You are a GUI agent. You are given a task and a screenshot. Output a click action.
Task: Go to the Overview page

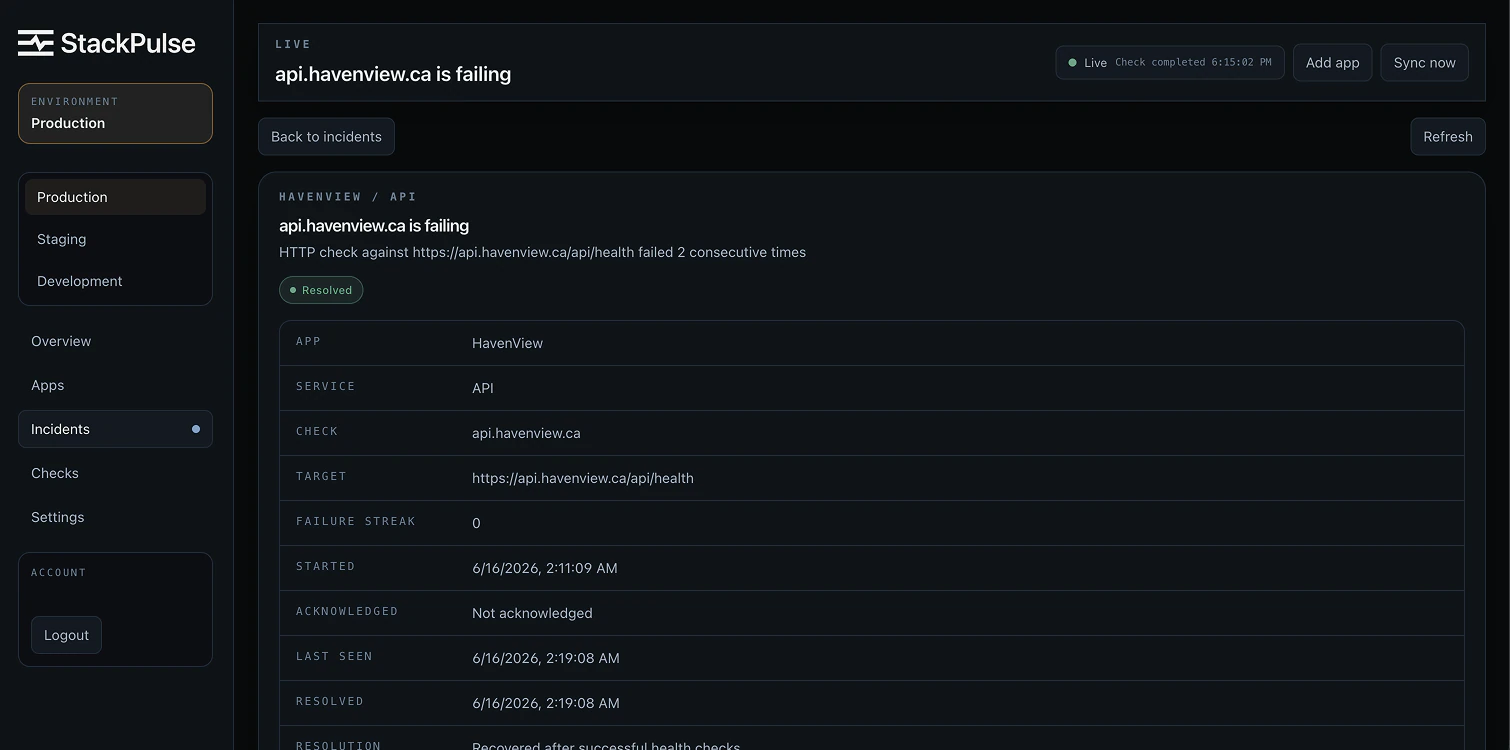[x=115, y=341]
